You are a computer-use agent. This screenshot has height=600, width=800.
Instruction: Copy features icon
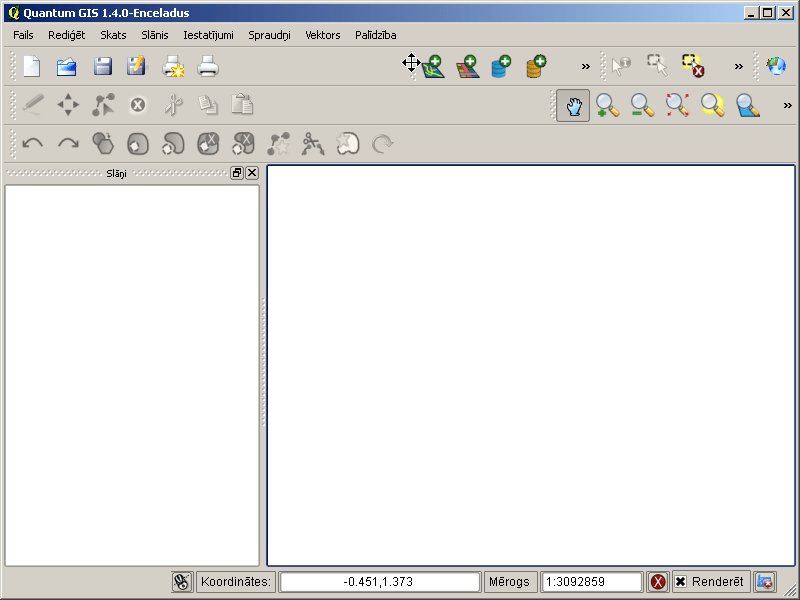pyautogui.click(x=208, y=105)
